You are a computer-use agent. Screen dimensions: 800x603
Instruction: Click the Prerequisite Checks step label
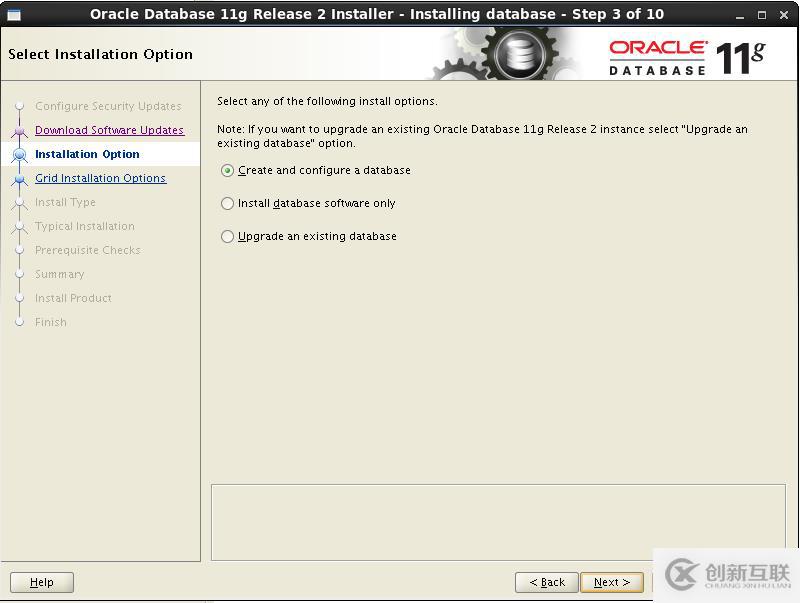(x=88, y=250)
